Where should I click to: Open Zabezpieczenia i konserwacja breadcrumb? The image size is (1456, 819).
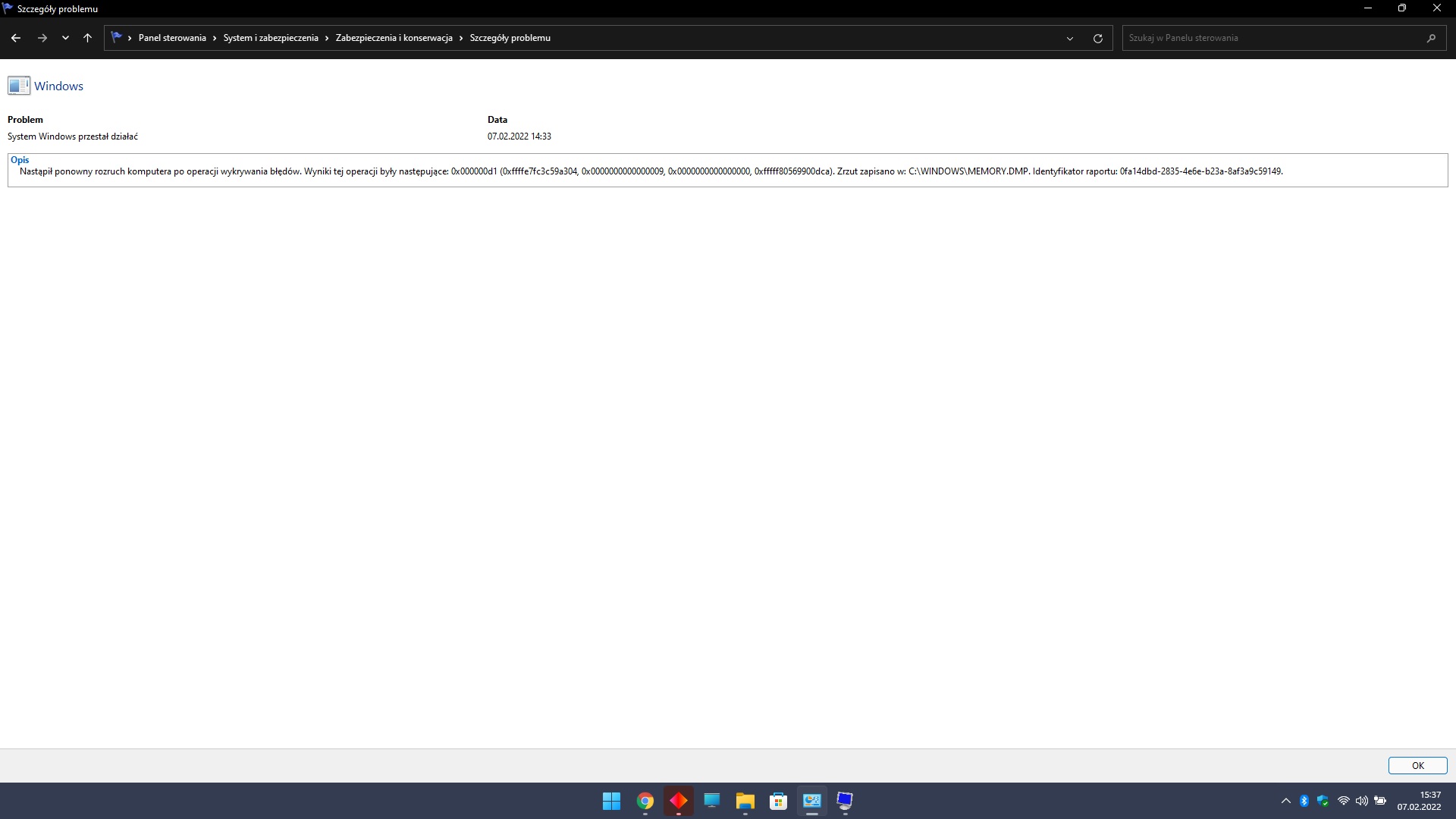(394, 38)
